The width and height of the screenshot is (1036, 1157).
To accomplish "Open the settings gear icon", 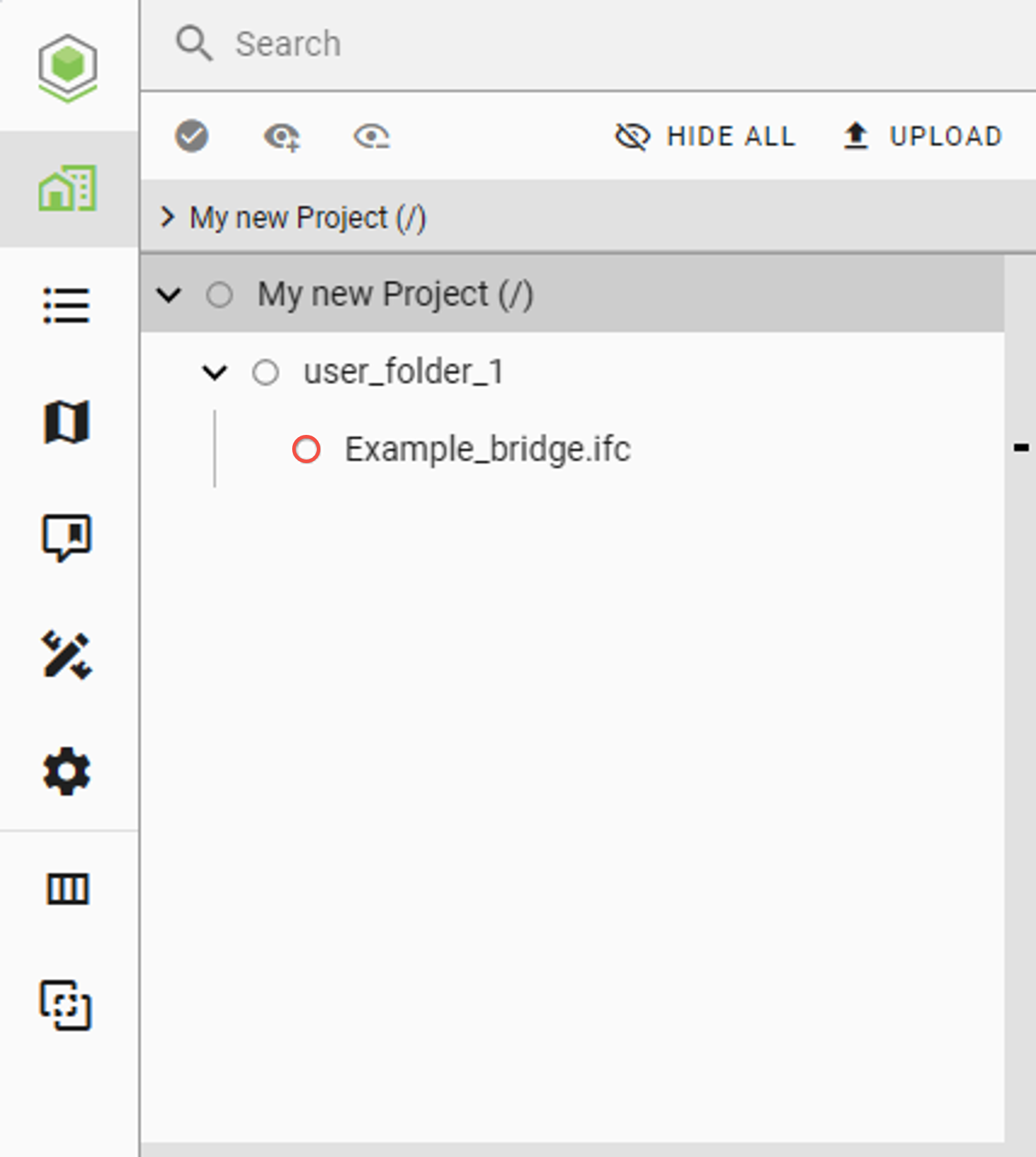I will click(x=67, y=772).
